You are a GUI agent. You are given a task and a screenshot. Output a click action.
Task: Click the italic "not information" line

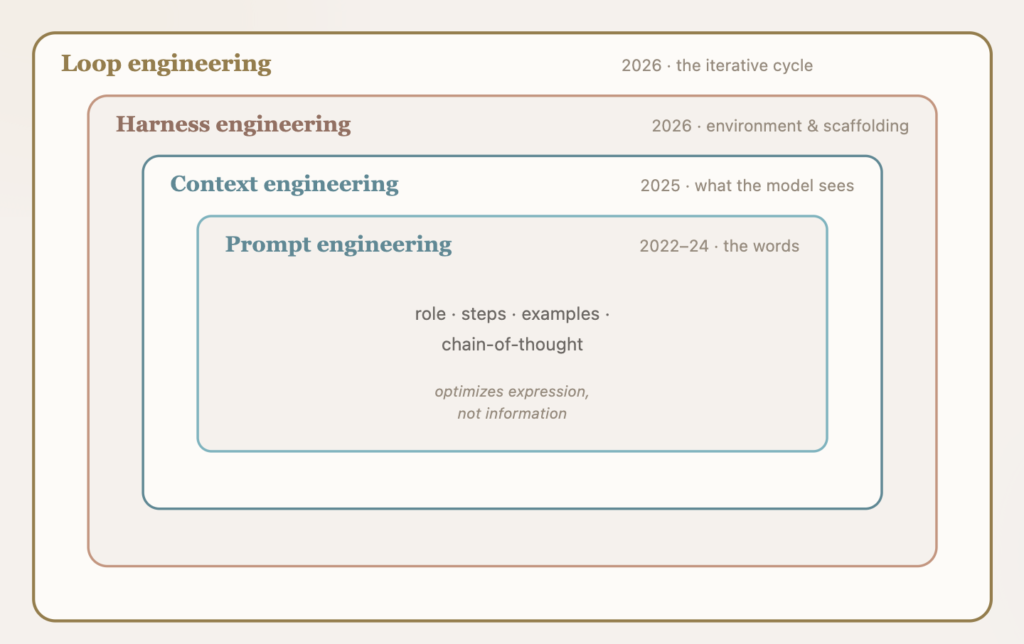tap(512, 413)
